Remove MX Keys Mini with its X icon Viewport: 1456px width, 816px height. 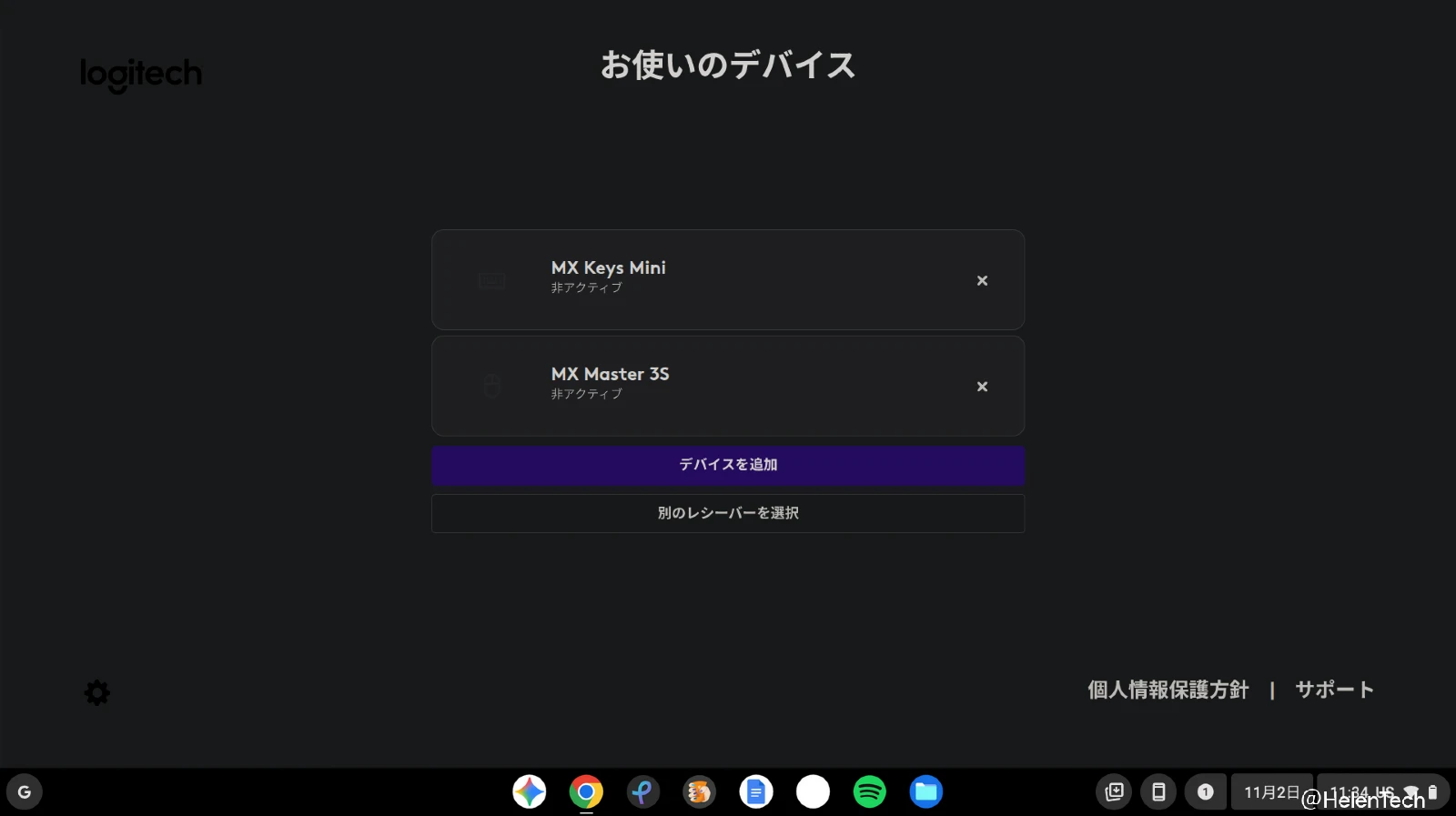click(982, 281)
